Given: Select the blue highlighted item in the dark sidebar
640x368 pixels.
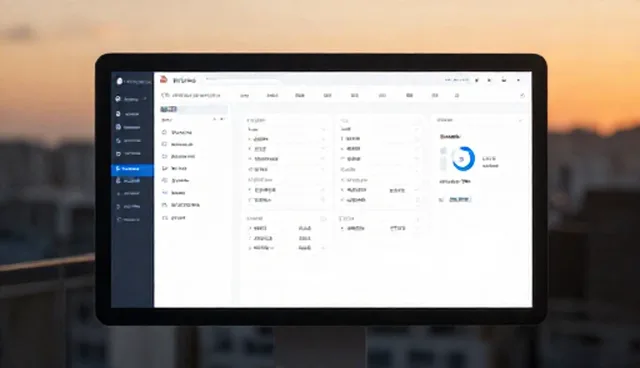Looking at the screenshot, I should [x=132, y=169].
